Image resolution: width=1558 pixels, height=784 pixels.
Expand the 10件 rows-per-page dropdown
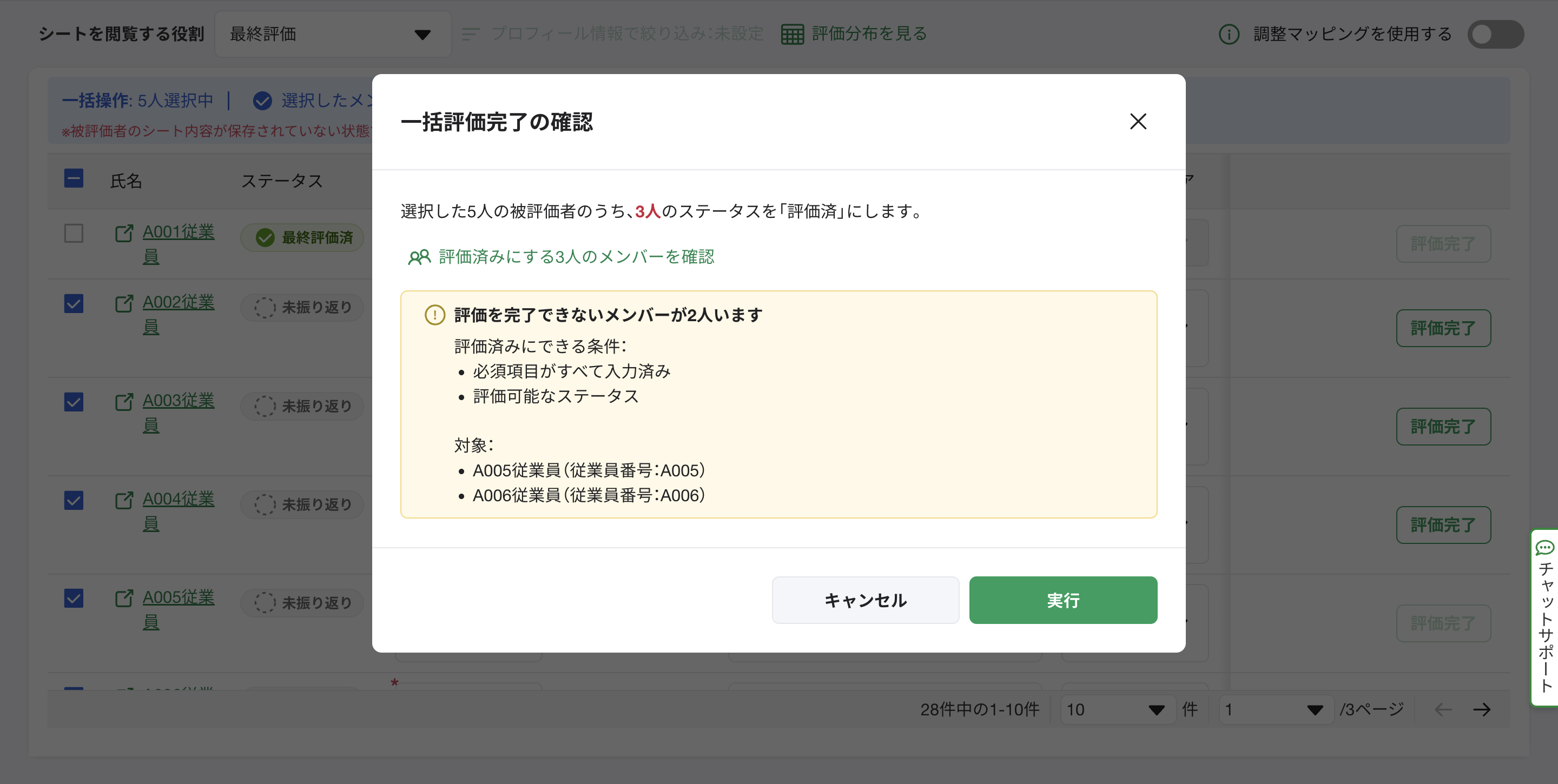(x=1116, y=709)
